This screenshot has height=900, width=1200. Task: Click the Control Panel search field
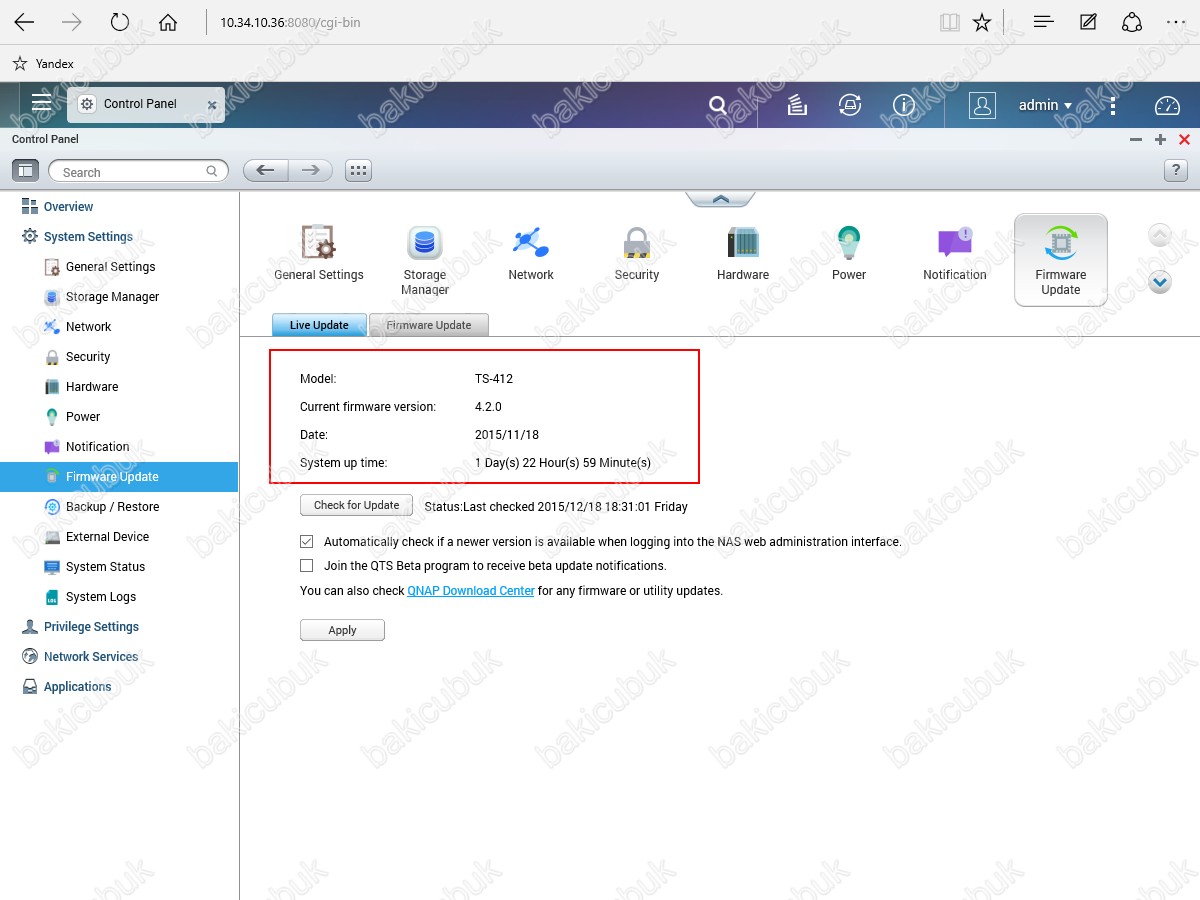pyautogui.click(x=139, y=172)
